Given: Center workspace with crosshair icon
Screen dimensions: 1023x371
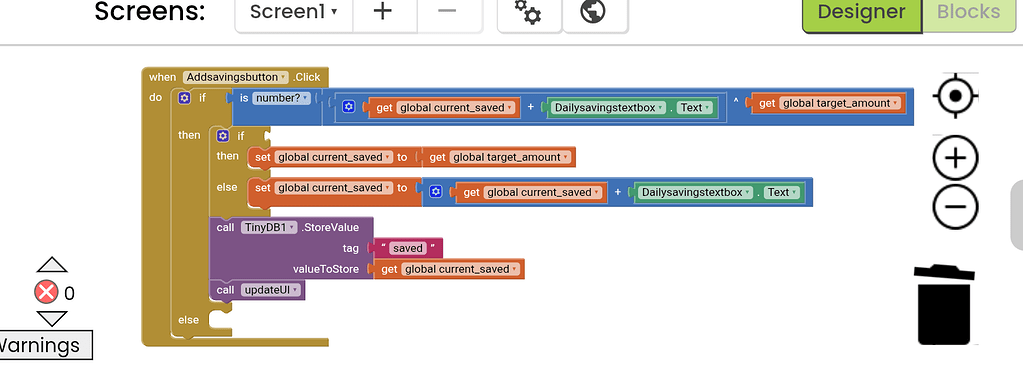Looking at the screenshot, I should coord(955,96).
